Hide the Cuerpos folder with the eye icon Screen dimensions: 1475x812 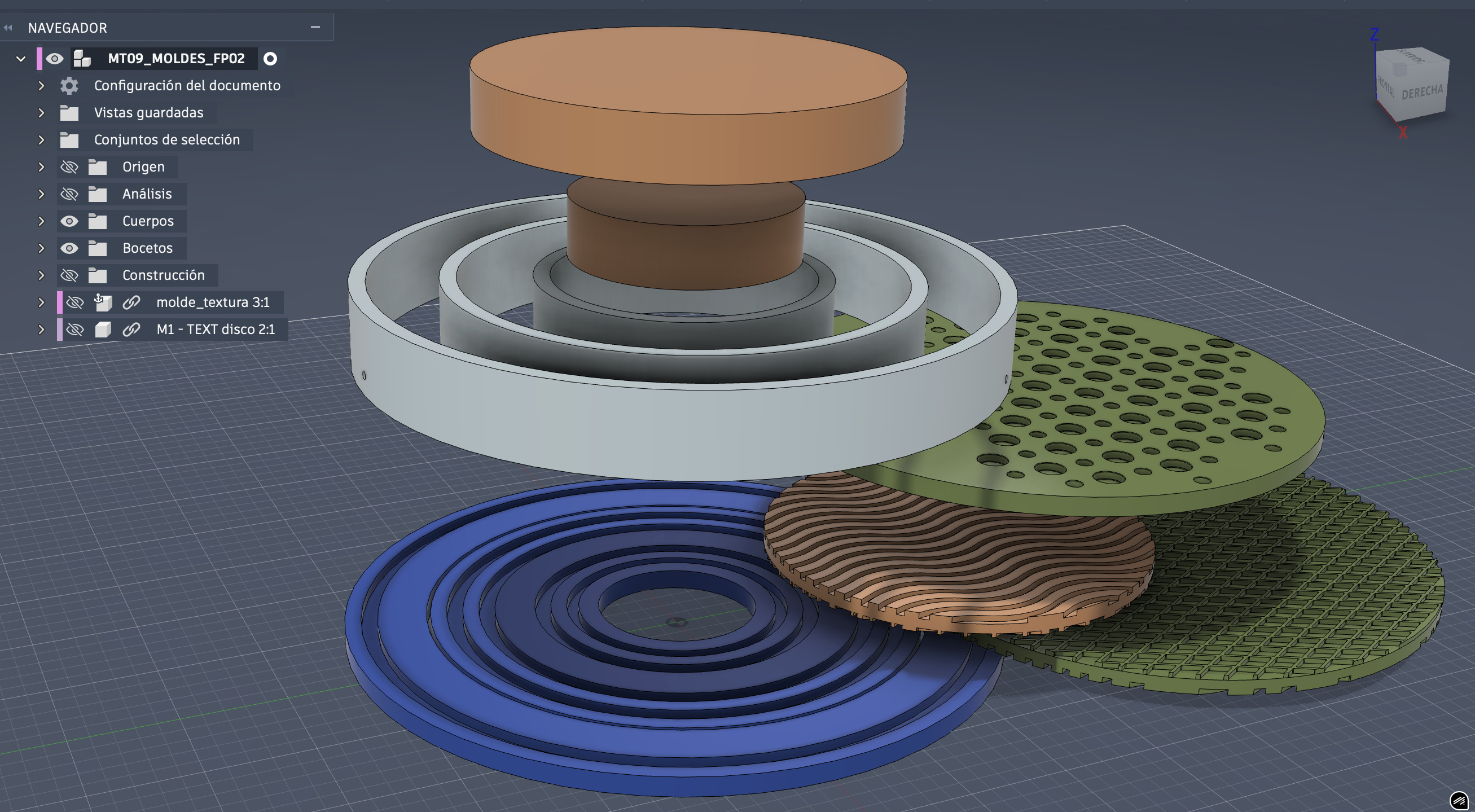pyautogui.click(x=69, y=221)
